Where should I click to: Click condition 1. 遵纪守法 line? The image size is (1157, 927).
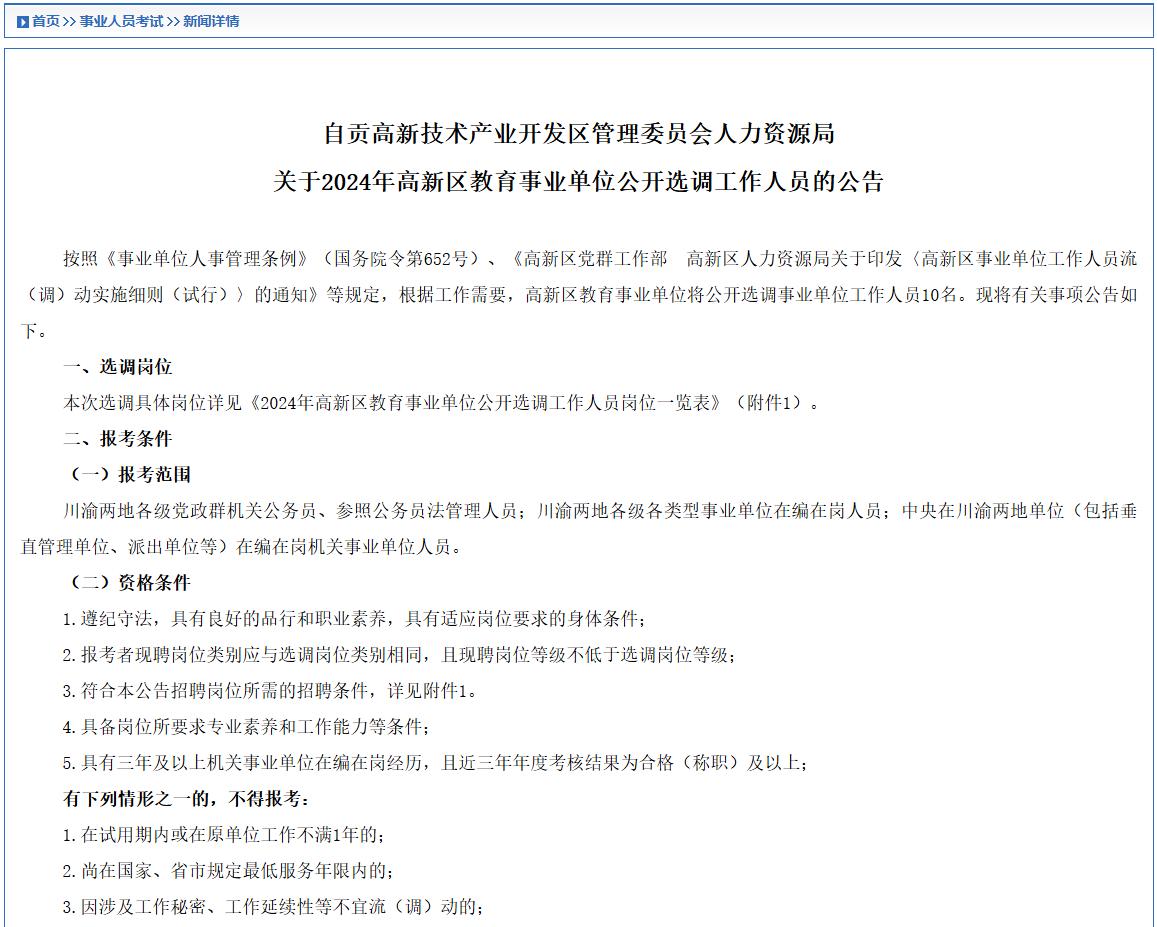click(354, 619)
